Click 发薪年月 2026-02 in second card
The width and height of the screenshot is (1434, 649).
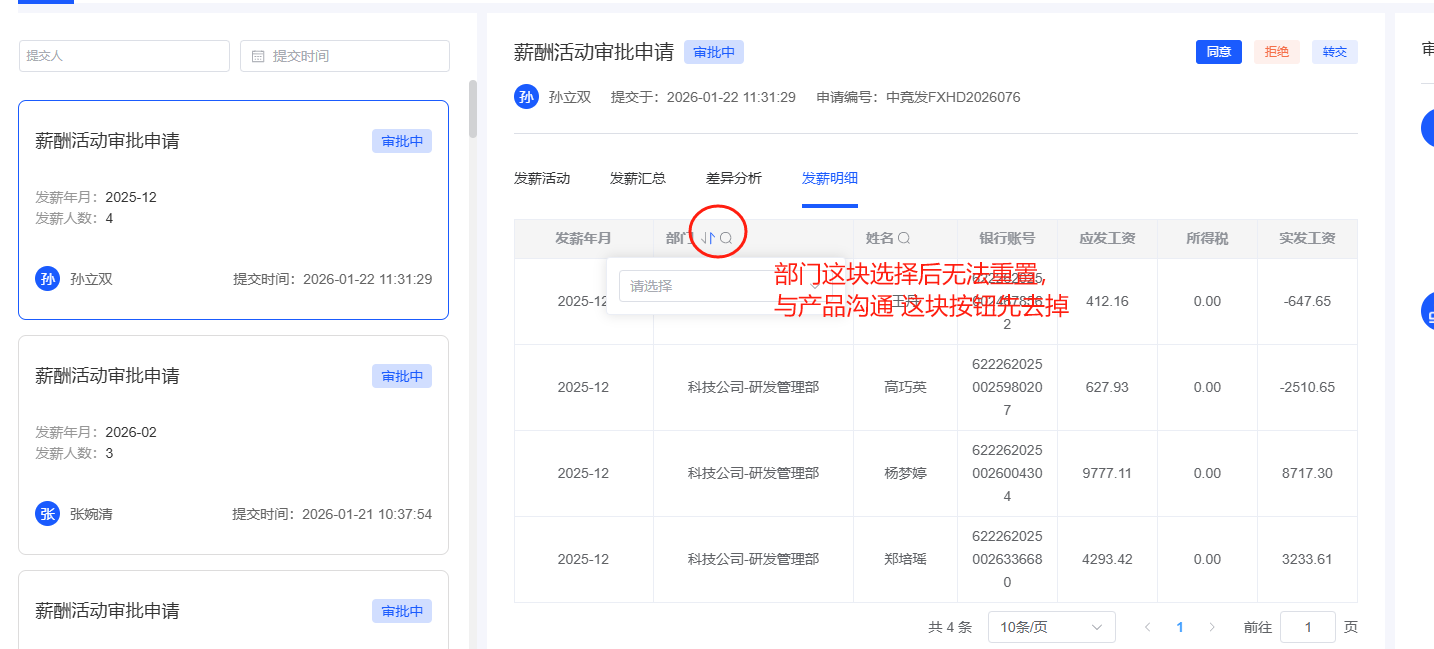coord(96,432)
